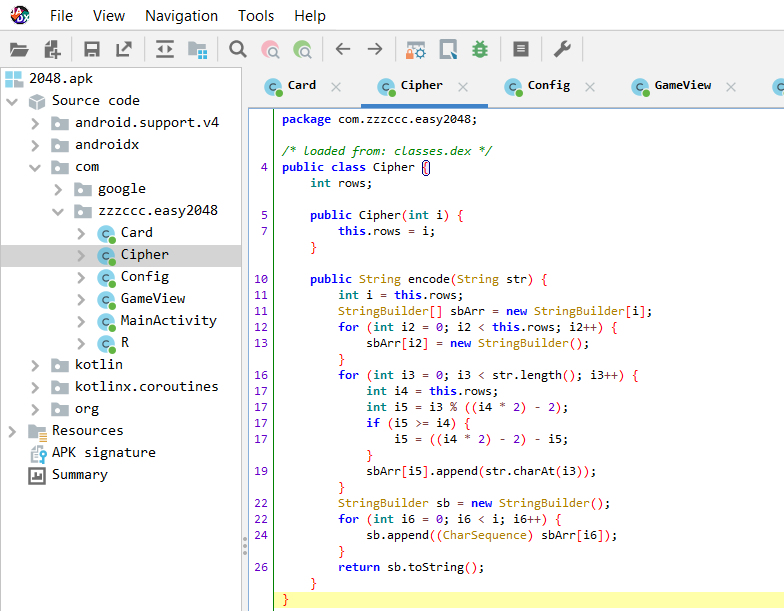Collapse the zzzccc.easy2048 package
This screenshot has height=611, width=784.
(58, 211)
